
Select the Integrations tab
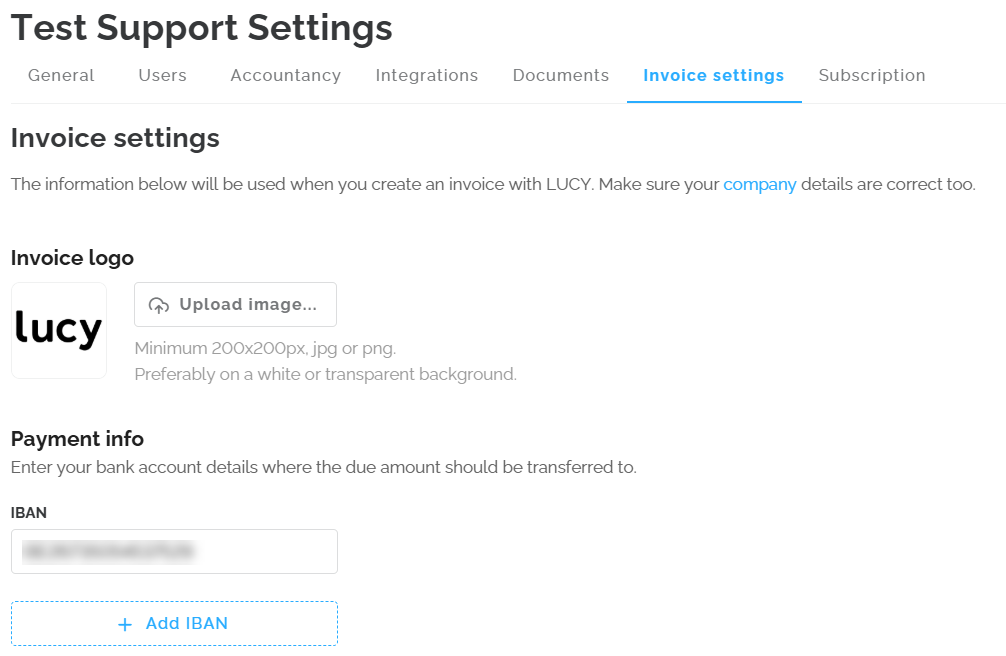(427, 75)
